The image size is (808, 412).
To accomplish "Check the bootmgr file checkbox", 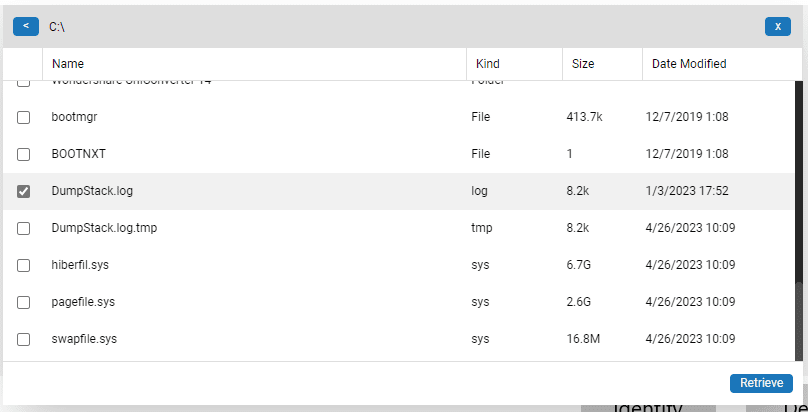I will [x=23, y=117].
